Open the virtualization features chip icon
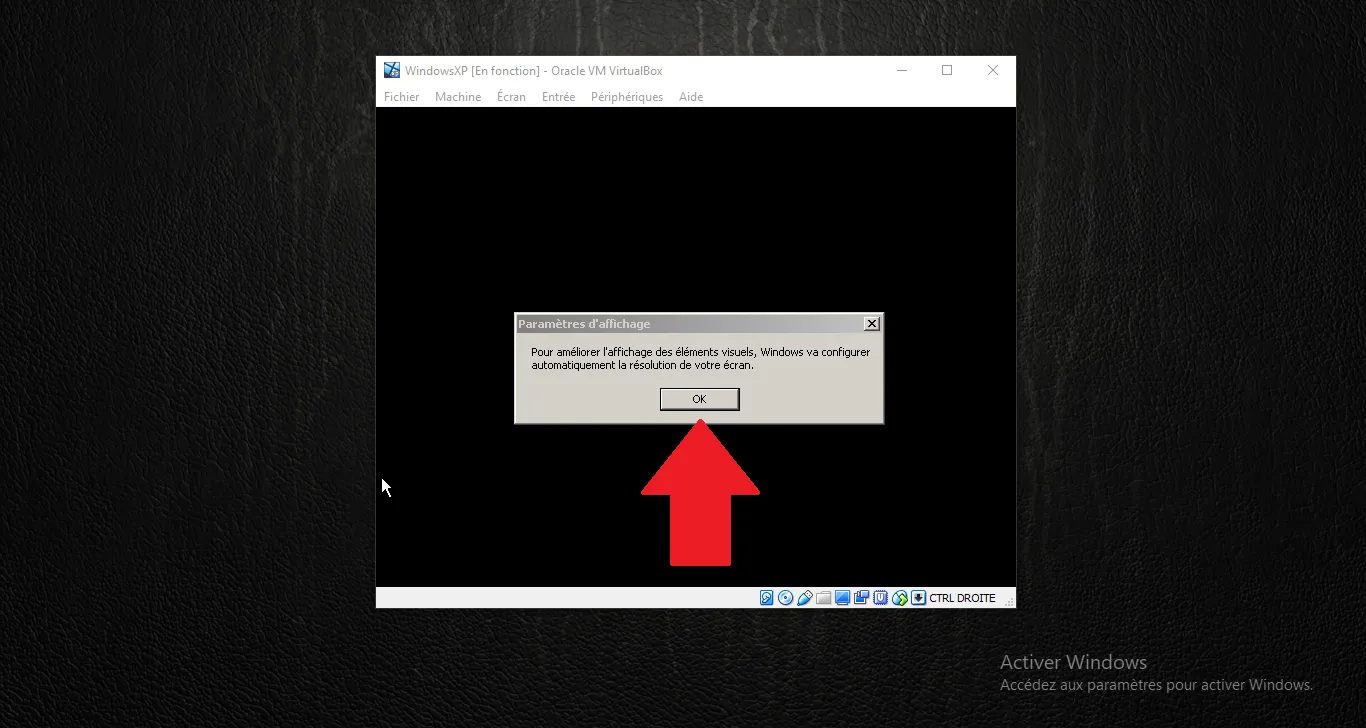Screen dimensions: 1366x728 880,598
